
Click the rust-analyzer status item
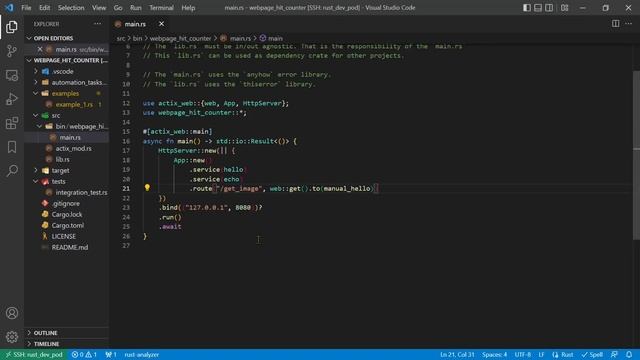pos(142,355)
